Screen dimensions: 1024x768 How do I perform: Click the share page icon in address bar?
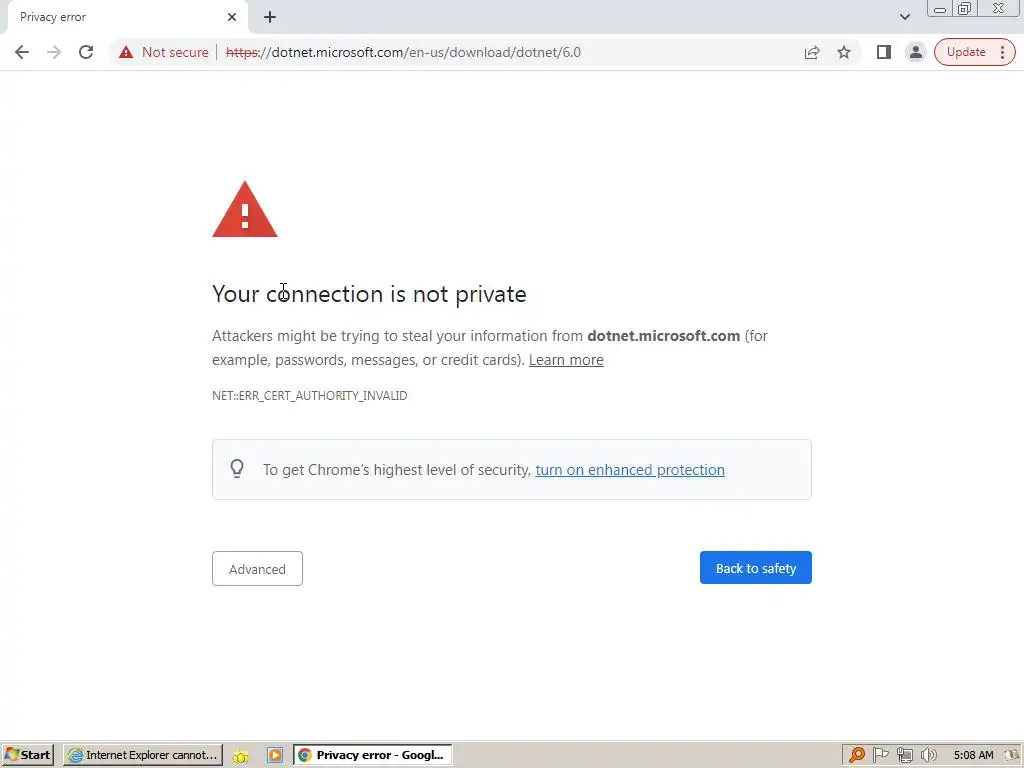(812, 52)
